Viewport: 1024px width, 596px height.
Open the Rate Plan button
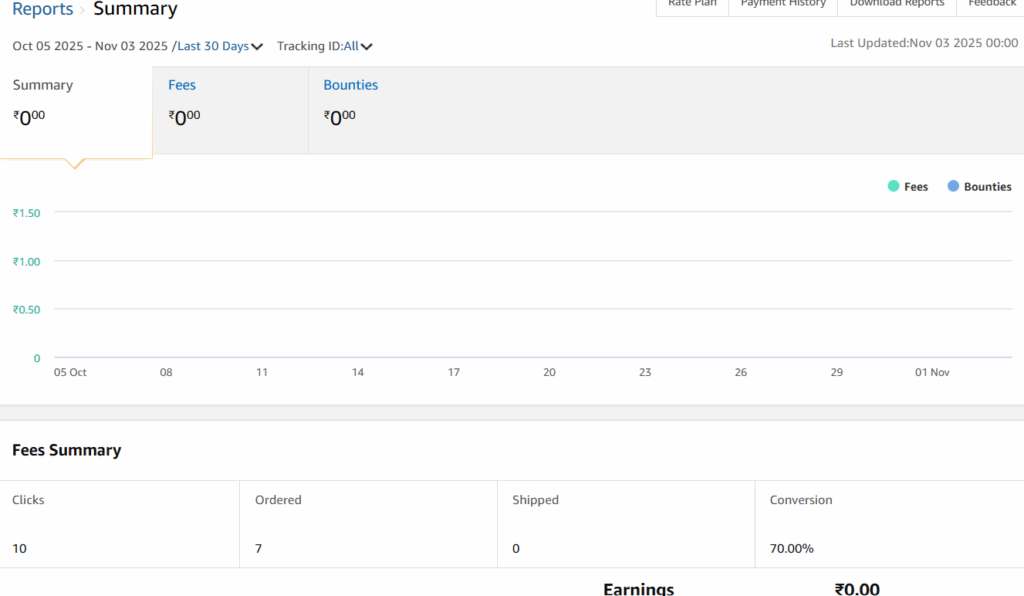692,5
